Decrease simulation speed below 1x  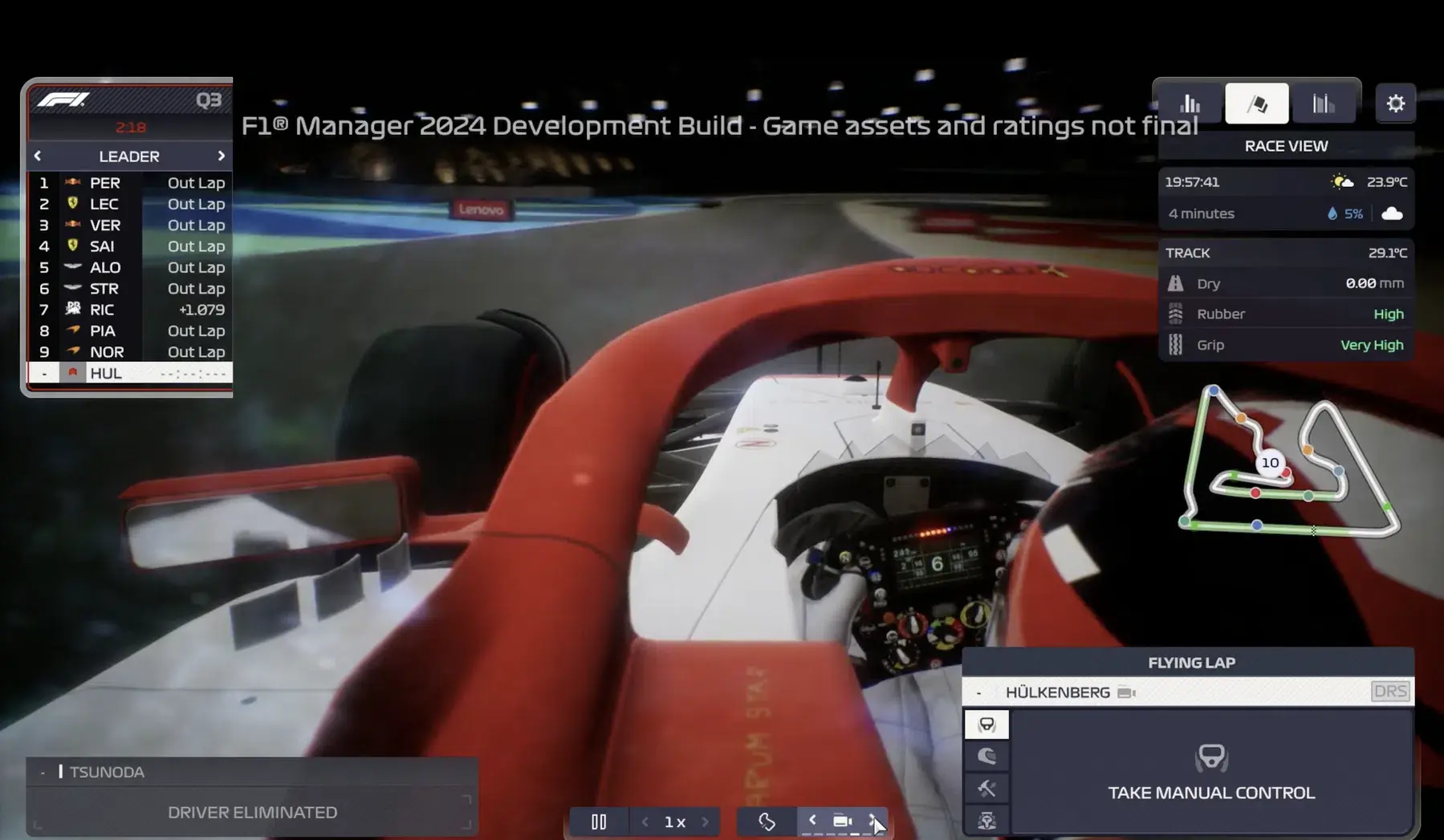[645, 822]
